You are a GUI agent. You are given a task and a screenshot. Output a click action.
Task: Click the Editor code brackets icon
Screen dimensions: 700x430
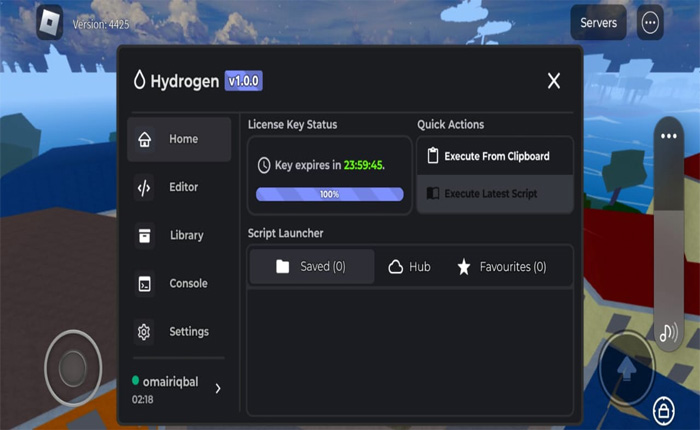point(144,188)
